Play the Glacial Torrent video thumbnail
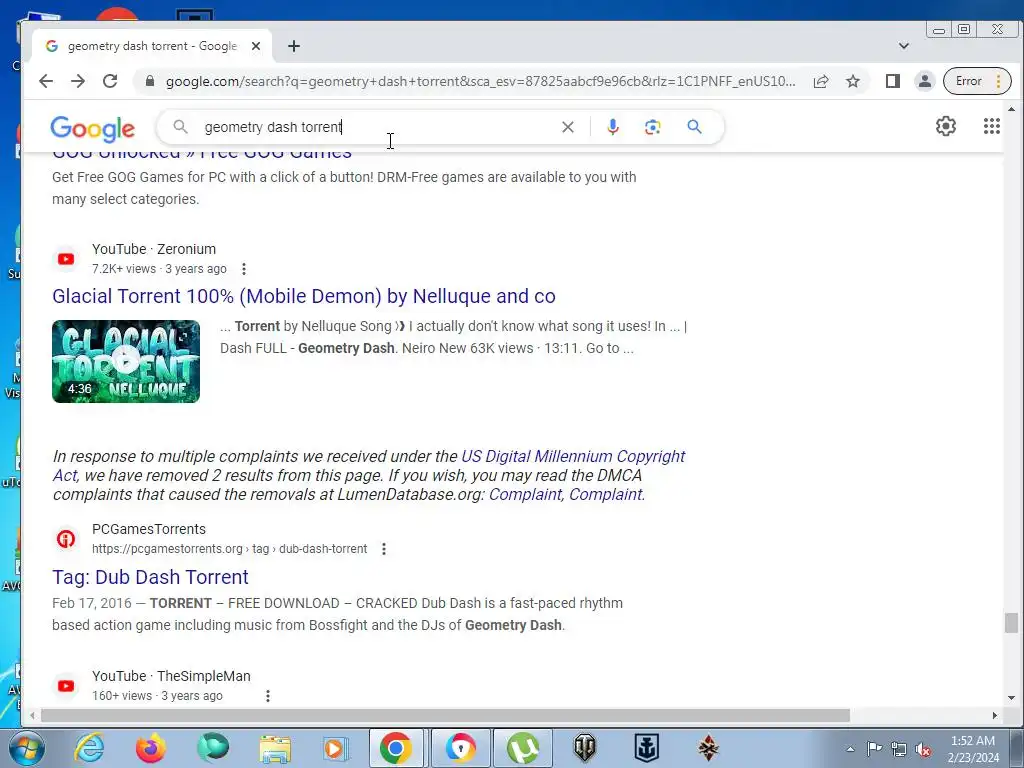1024x768 pixels. [126, 361]
